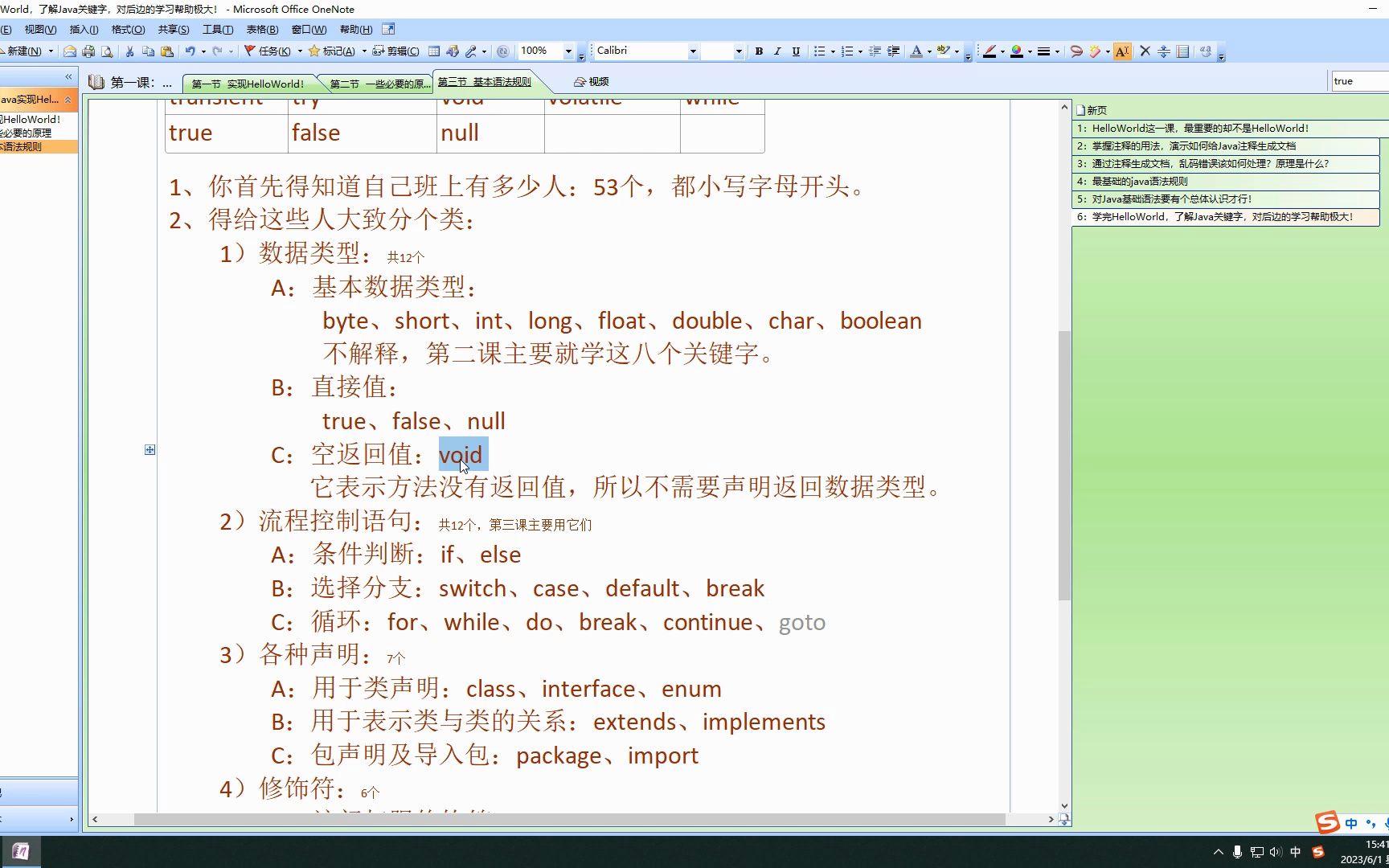Open Print Preview from the toolbar
1389x868 pixels.
tap(107, 51)
